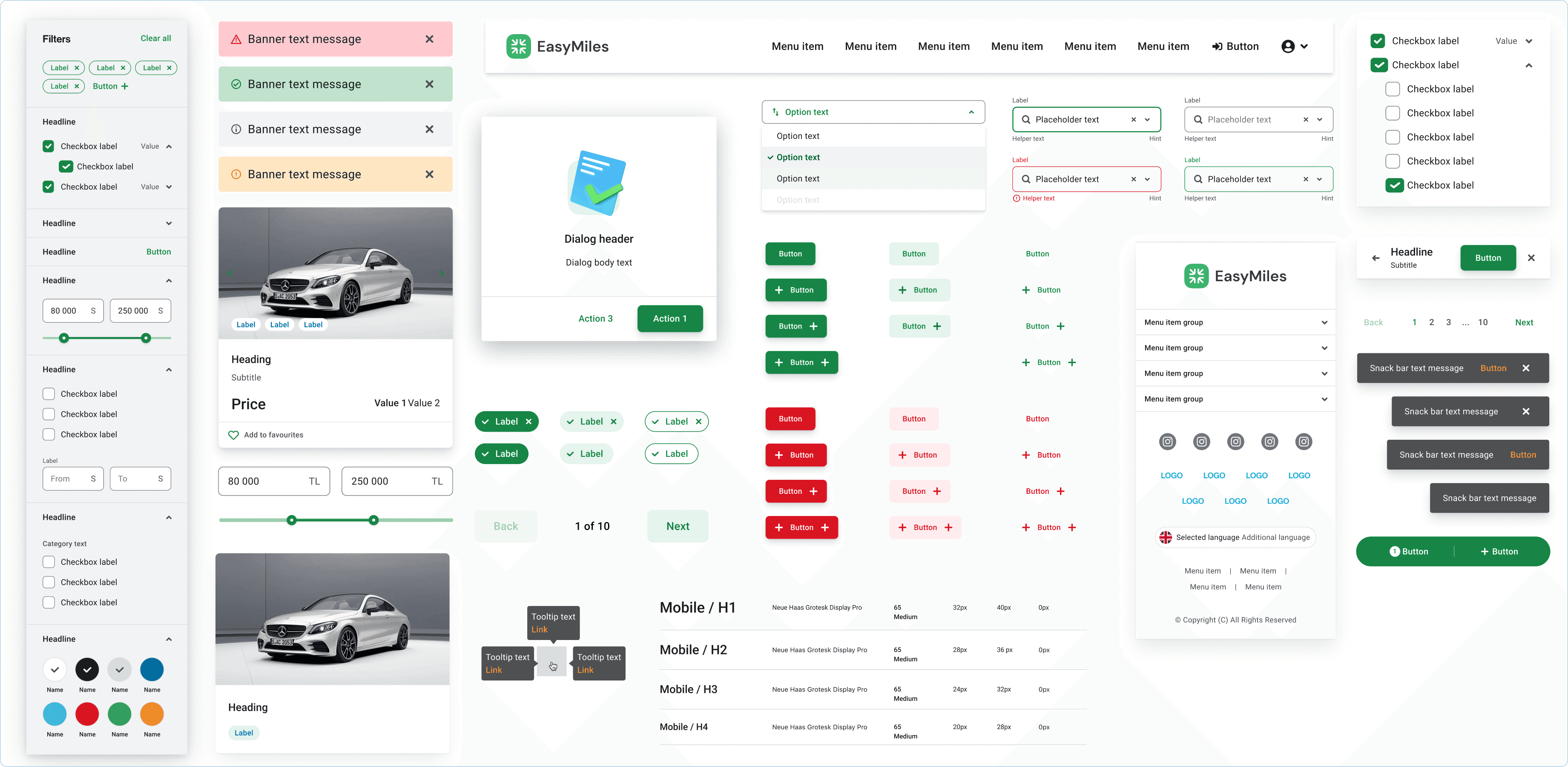
Task: Expand the collapsed second Headline filter section
Action: (x=169, y=224)
